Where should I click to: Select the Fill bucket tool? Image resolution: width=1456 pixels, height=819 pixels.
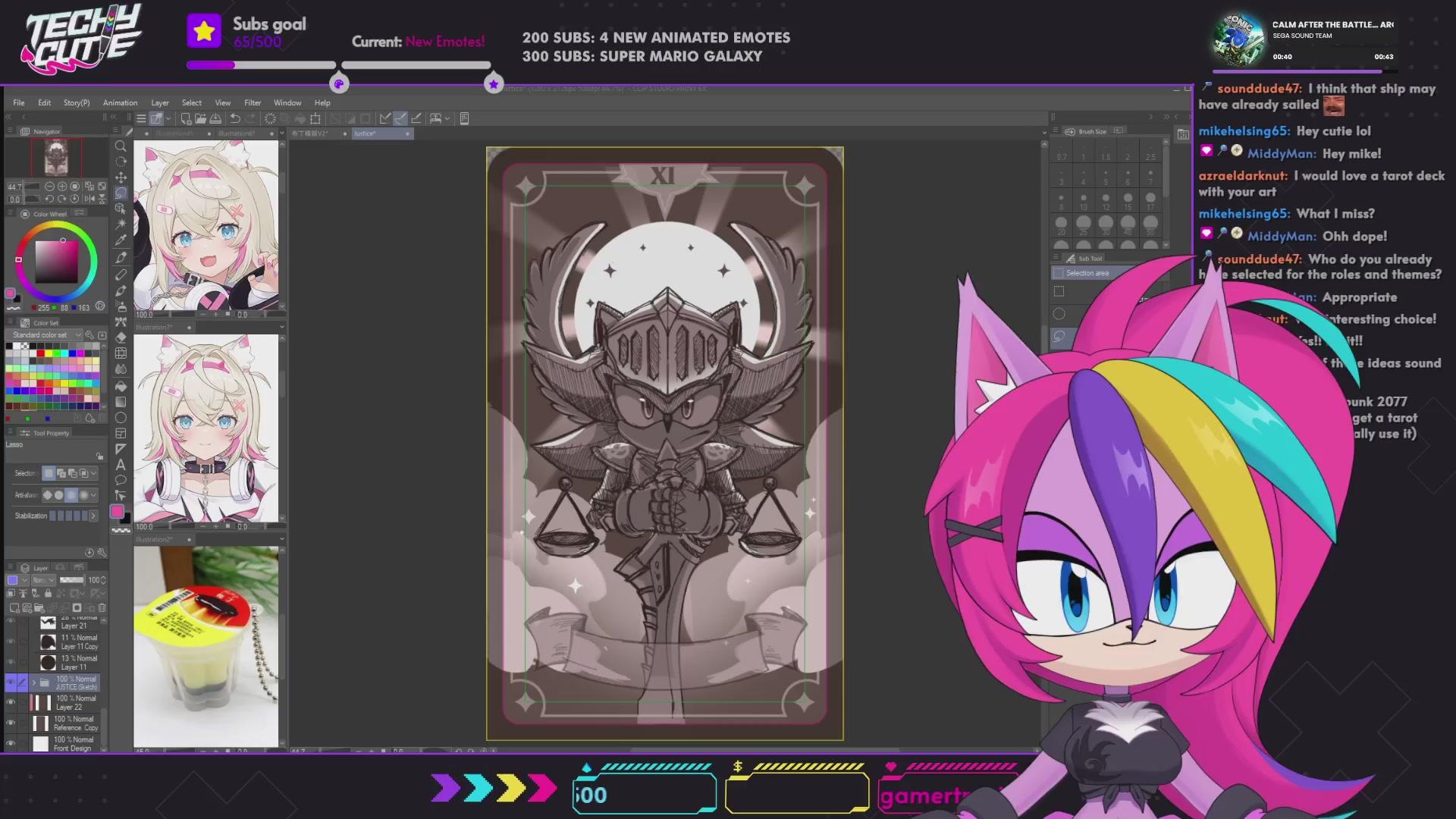click(x=121, y=386)
